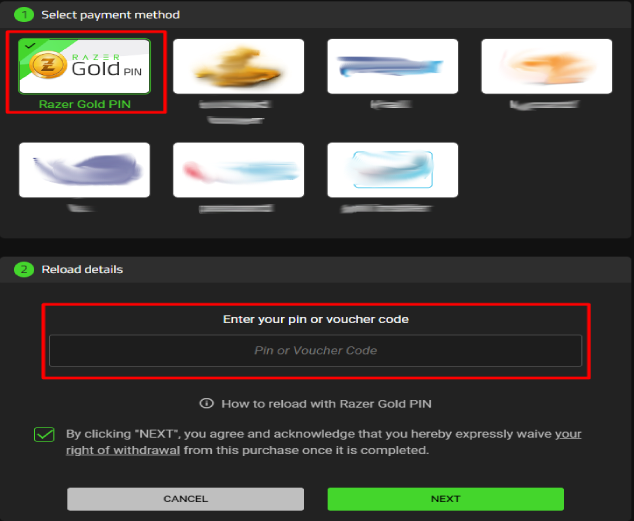This screenshot has width=634, height=521.
Task: Click the Pin or Voucher Code field
Action: pyautogui.click(x=315, y=350)
